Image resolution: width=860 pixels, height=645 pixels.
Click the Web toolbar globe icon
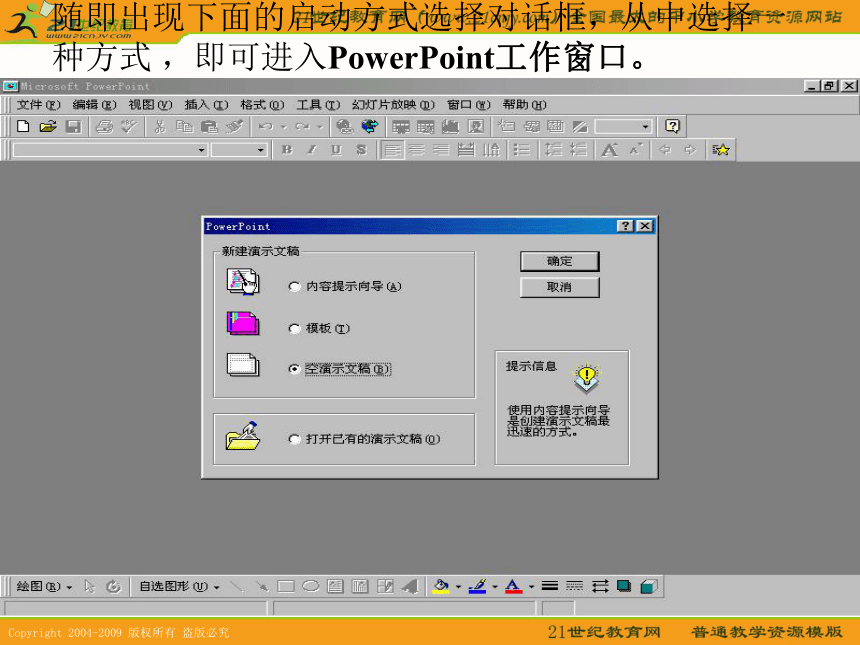point(370,127)
